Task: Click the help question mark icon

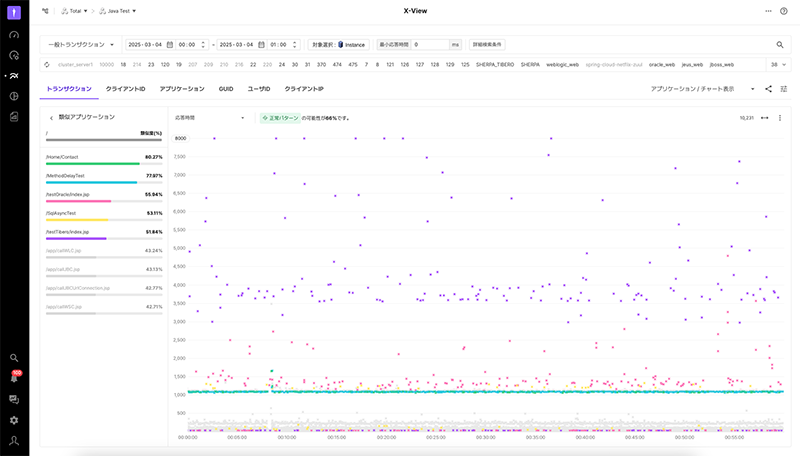Action: point(783,11)
